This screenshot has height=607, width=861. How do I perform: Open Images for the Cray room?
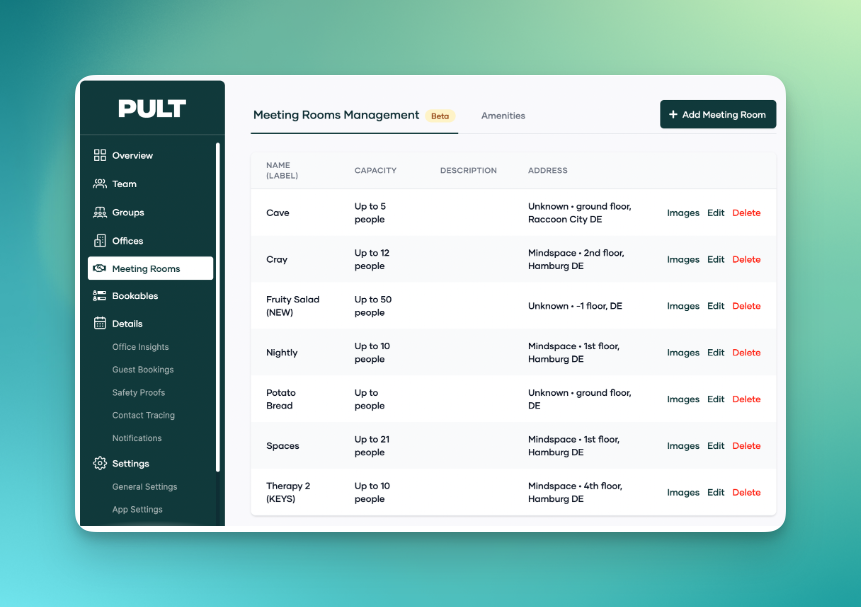click(x=683, y=260)
